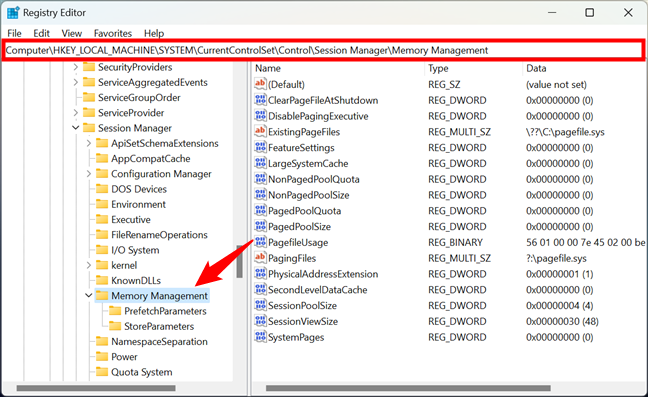Expand the SecurityProviders key
Screen dimensions: 648x397
[x=76, y=67]
